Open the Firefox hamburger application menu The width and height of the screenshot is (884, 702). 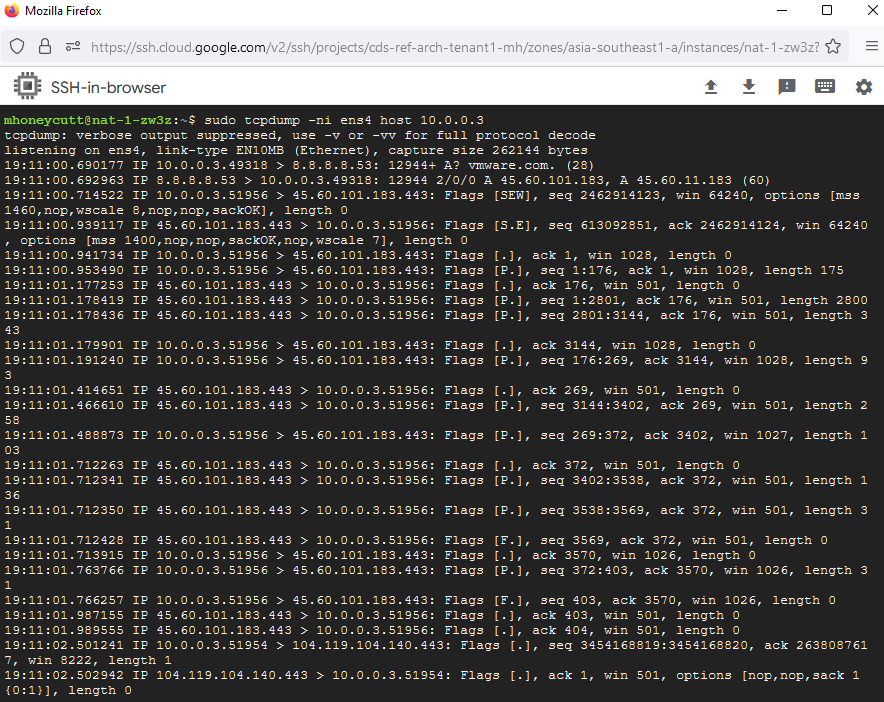[x=872, y=46]
